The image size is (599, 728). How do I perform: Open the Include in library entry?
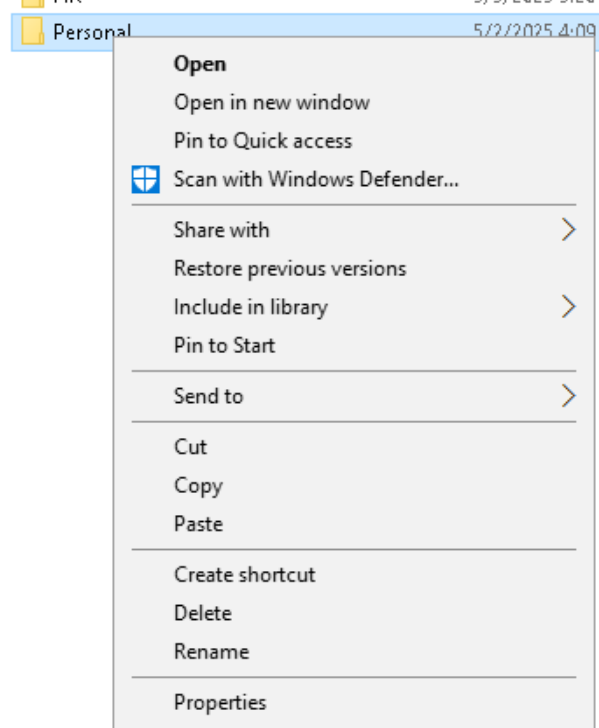point(354,306)
